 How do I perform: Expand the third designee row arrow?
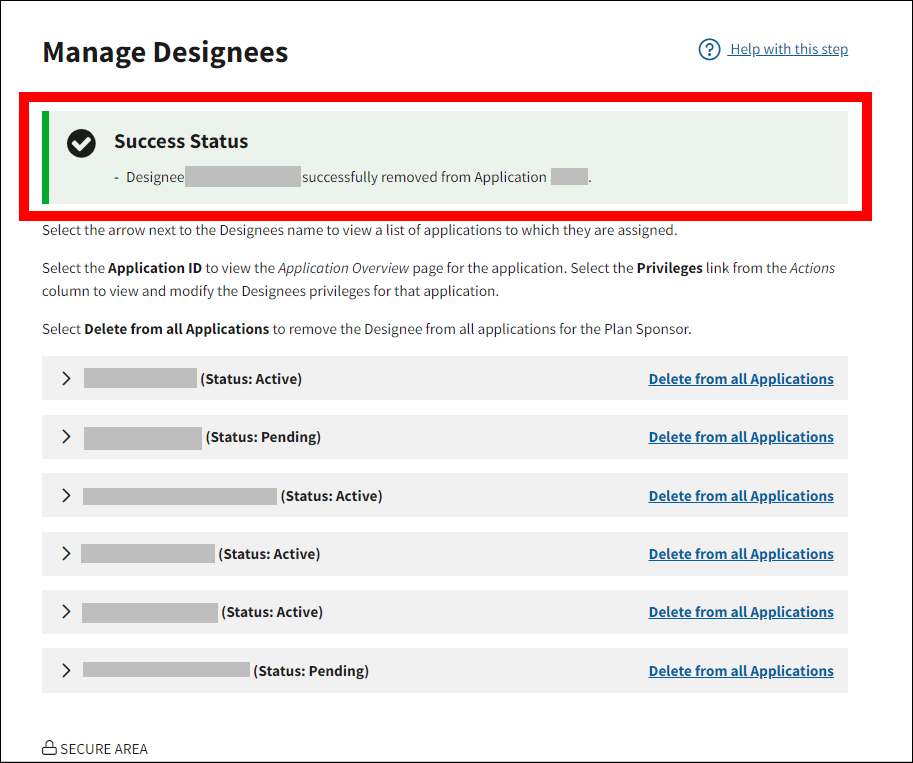click(66, 496)
